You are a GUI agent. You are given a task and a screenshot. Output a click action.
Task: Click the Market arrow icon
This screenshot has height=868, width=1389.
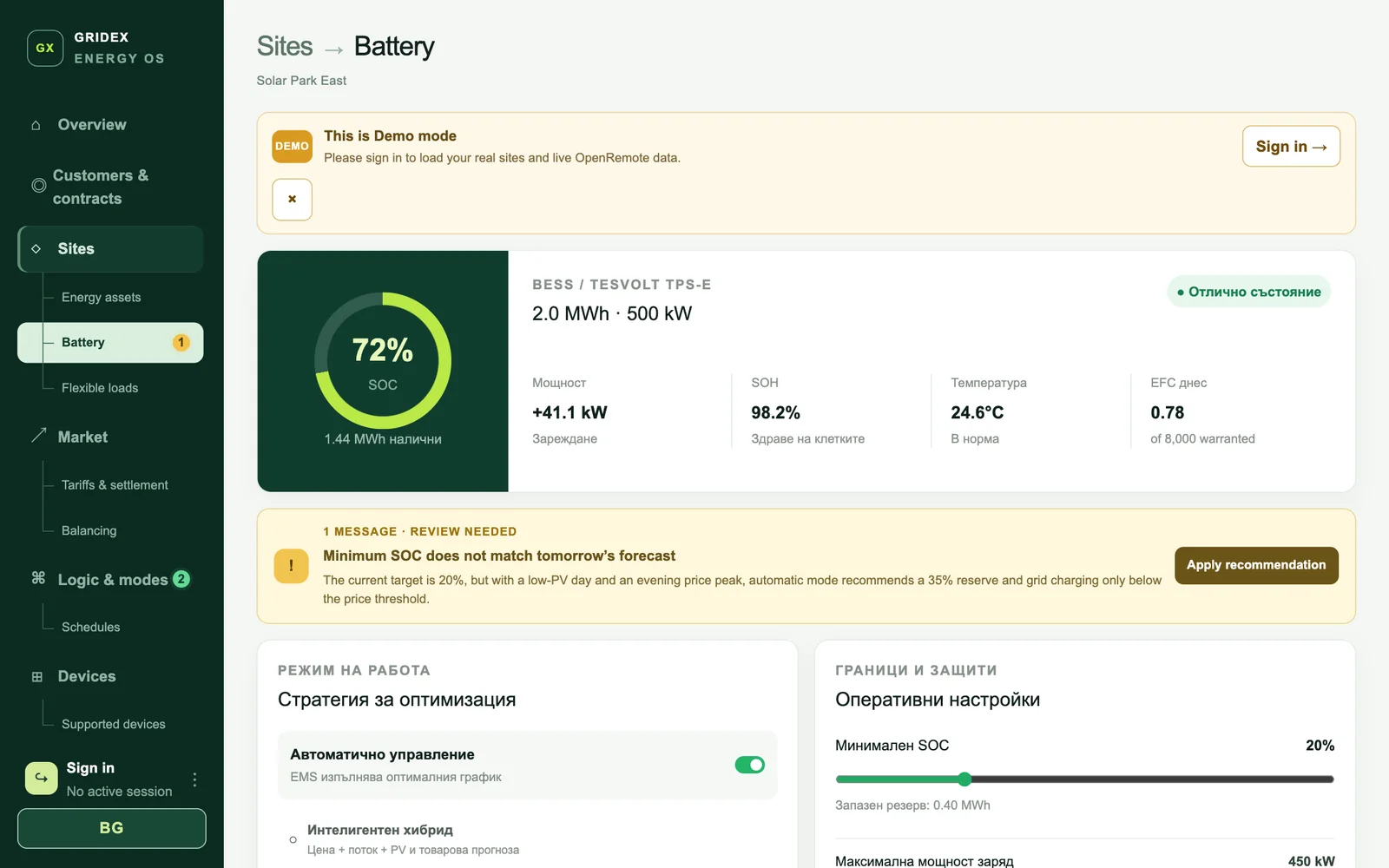(38, 436)
